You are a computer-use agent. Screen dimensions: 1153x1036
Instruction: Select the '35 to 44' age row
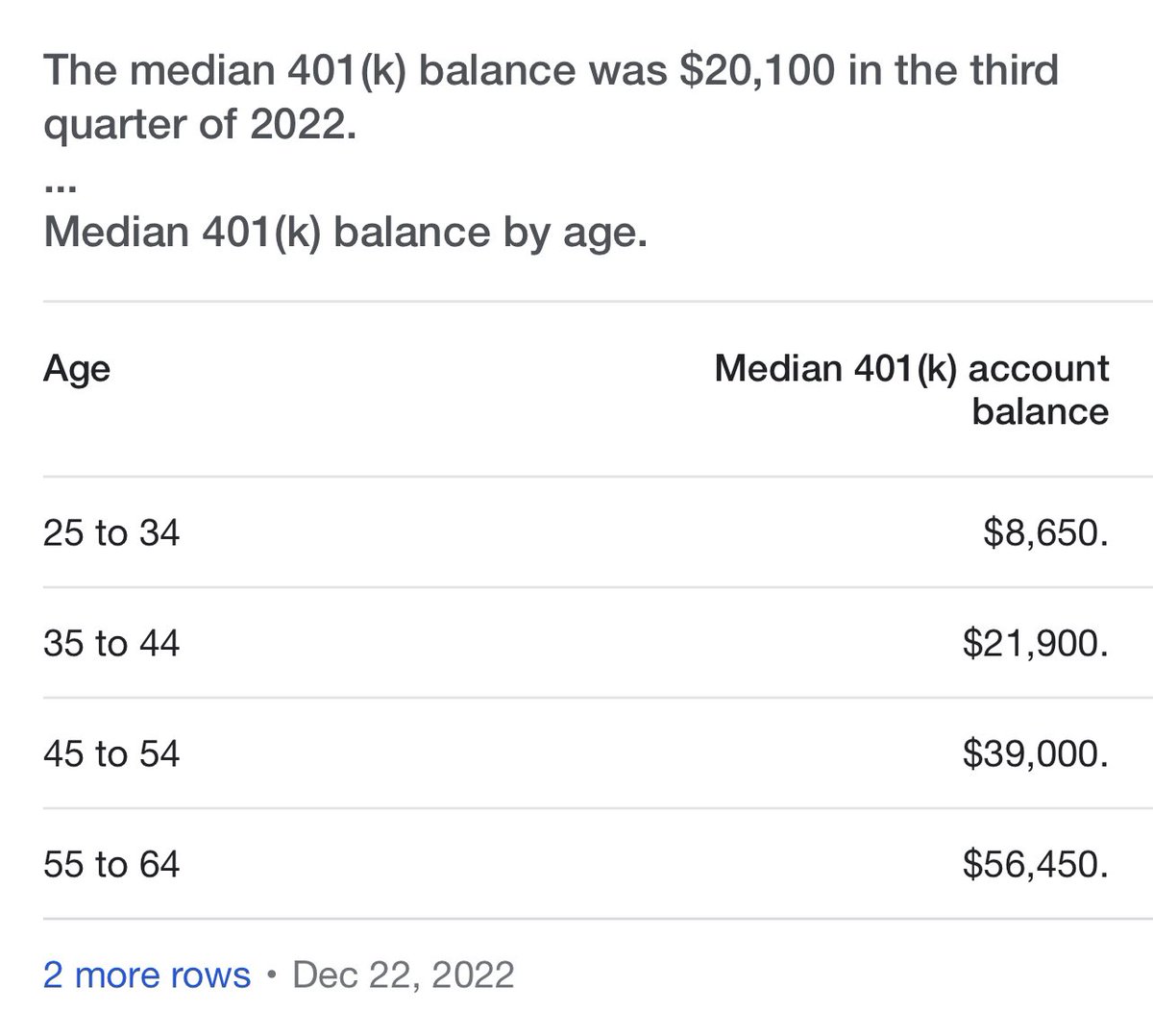(111, 643)
